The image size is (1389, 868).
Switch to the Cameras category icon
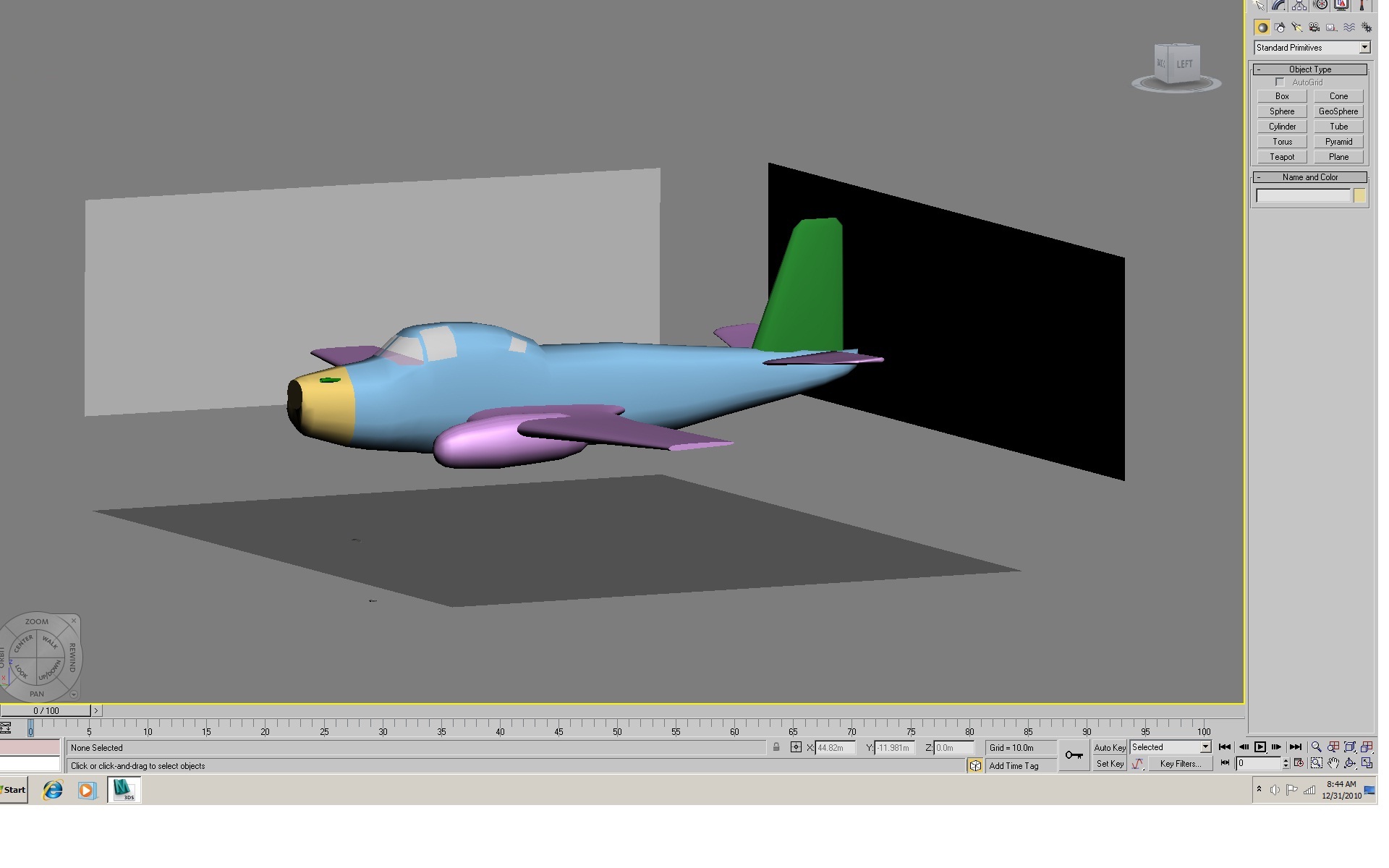[1314, 27]
